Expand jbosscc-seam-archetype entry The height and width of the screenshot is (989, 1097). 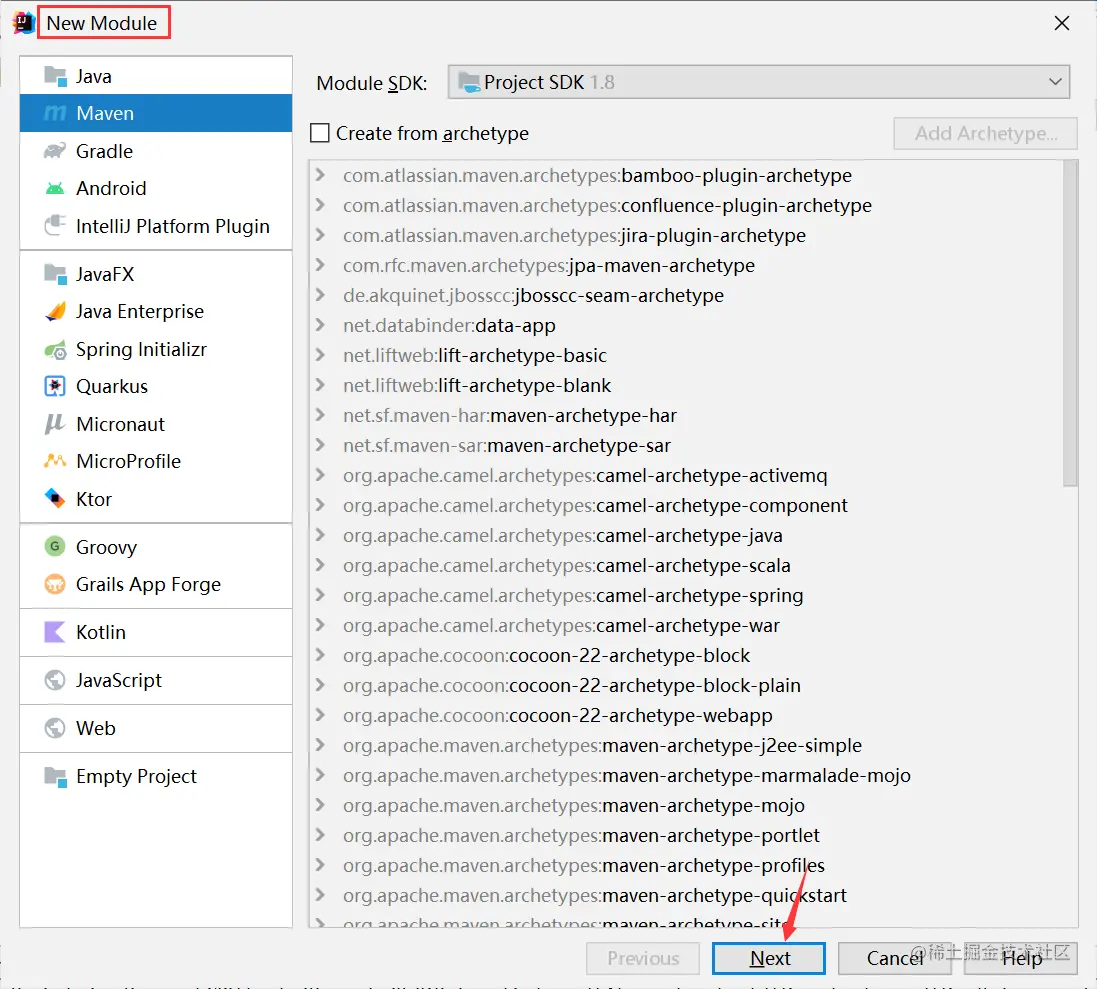click(x=320, y=294)
